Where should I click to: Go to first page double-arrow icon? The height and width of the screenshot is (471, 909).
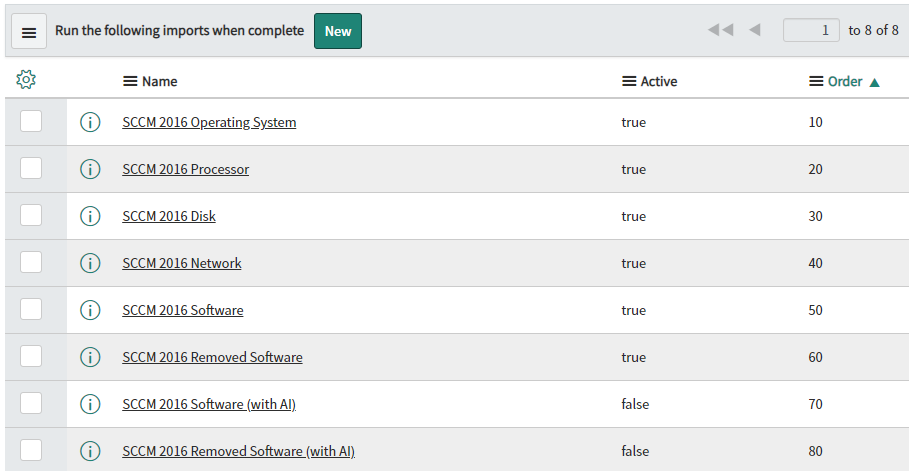[721, 30]
